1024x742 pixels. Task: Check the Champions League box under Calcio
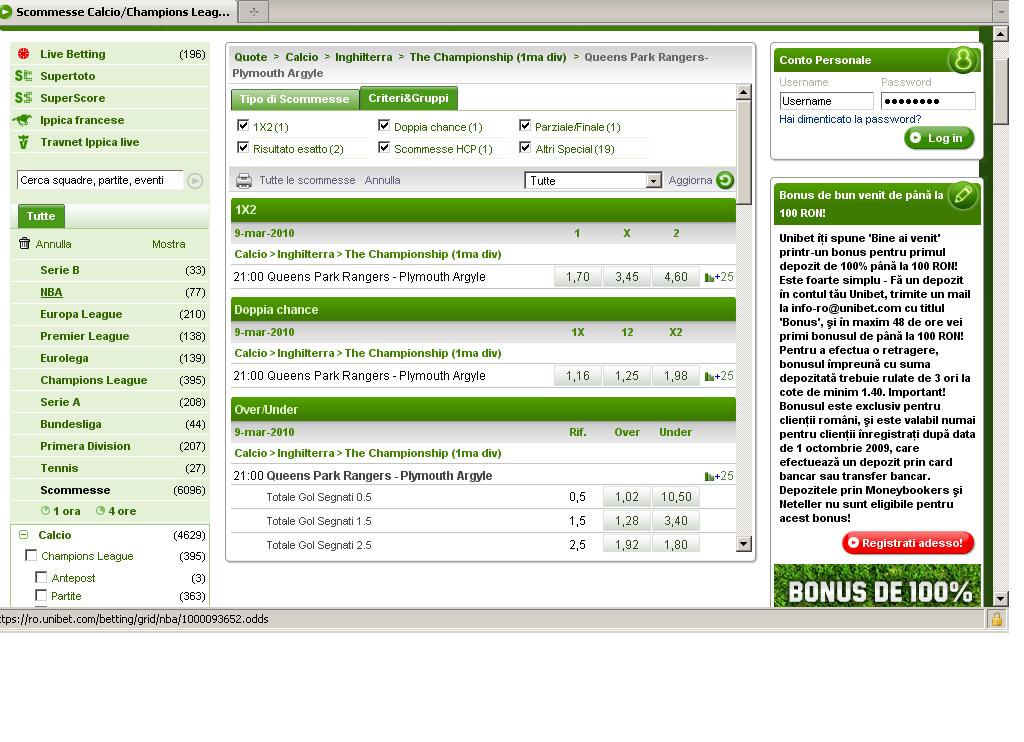click(x=31, y=555)
